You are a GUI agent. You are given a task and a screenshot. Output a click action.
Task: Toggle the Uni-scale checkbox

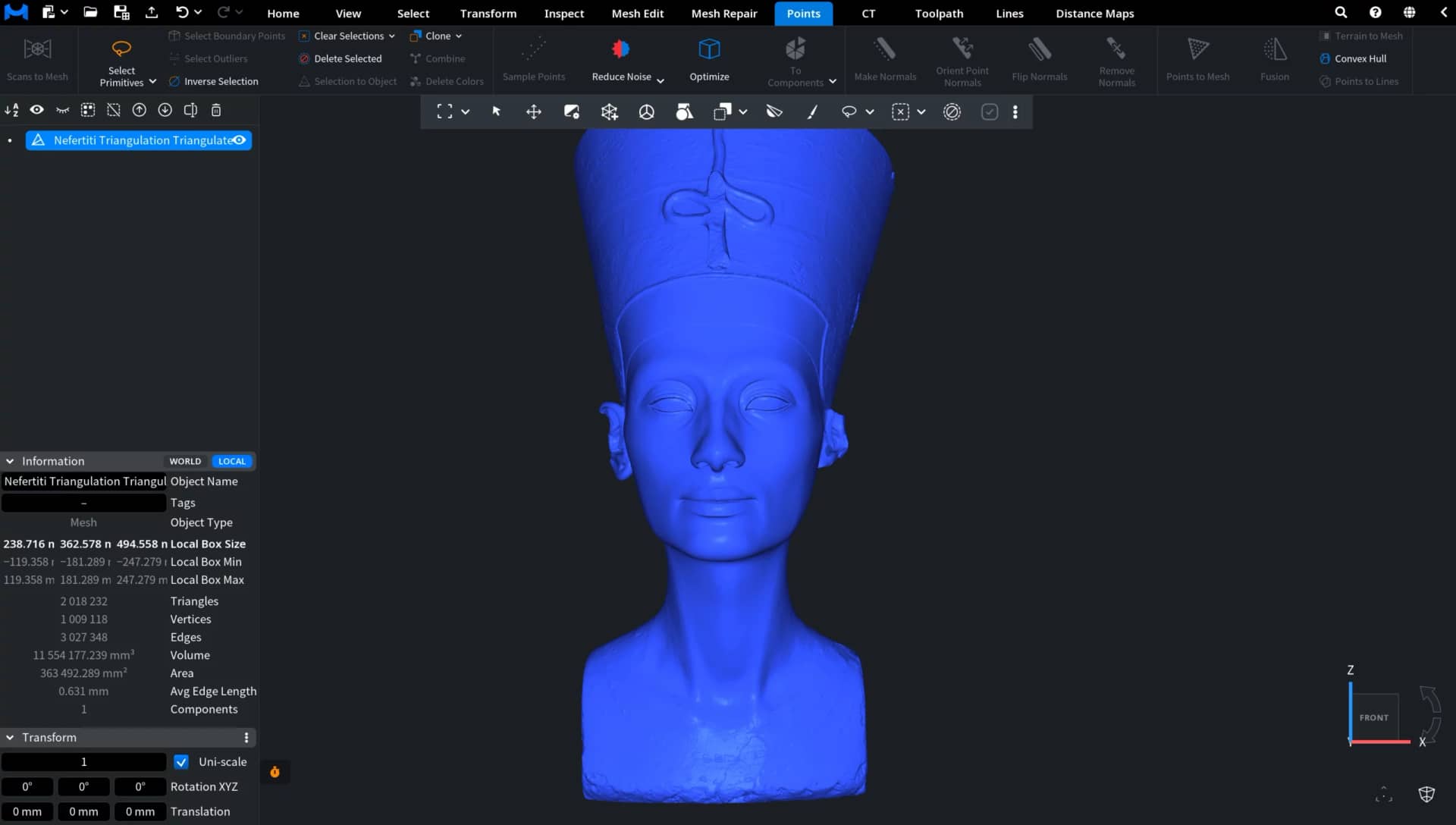coord(181,761)
